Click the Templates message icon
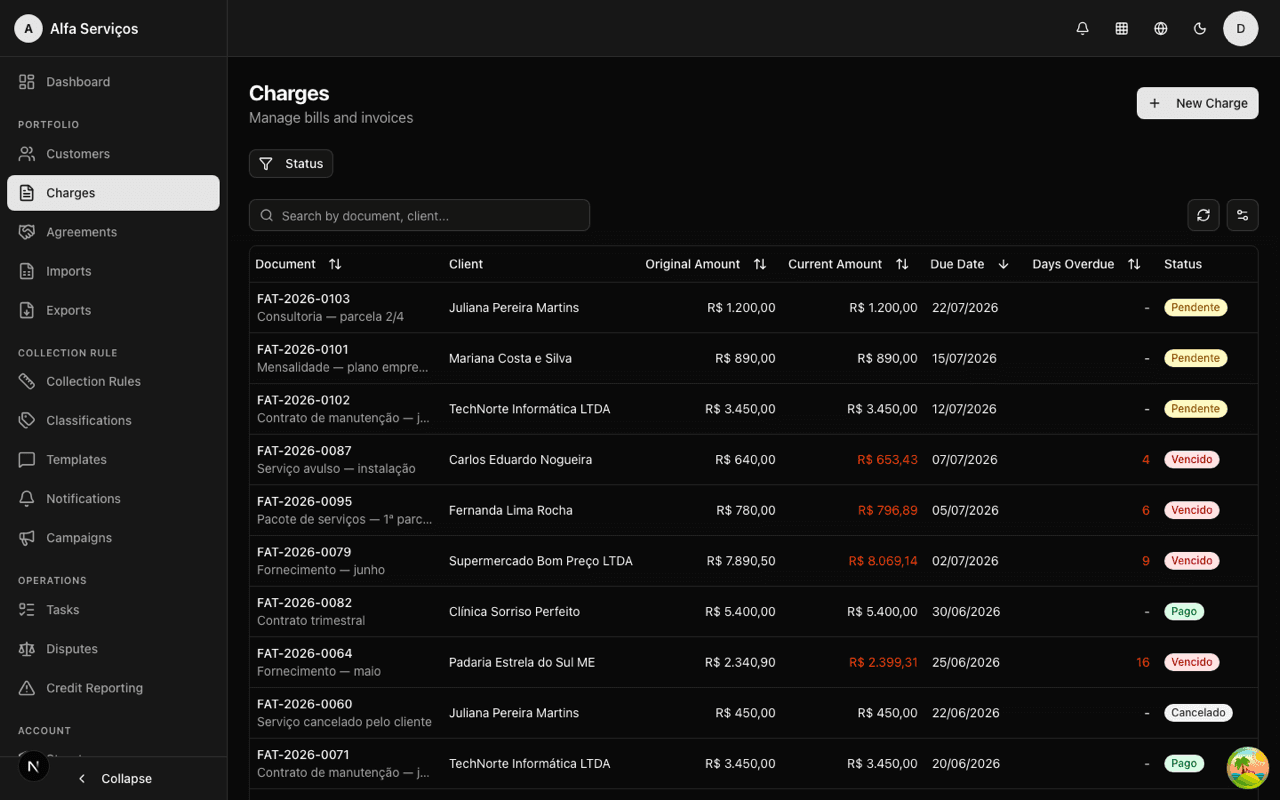This screenshot has height=800, width=1280. [x=27, y=460]
